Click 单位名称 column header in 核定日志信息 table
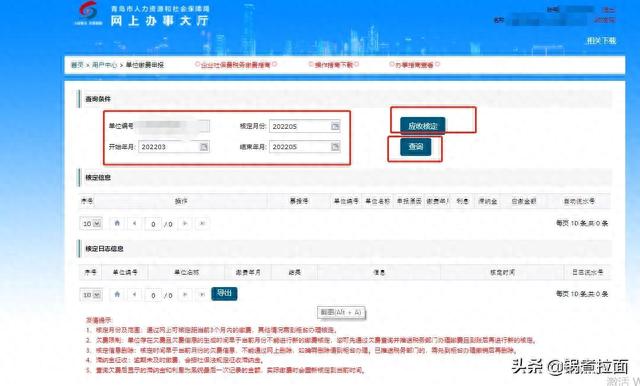The width and height of the screenshot is (640, 386). [187, 272]
